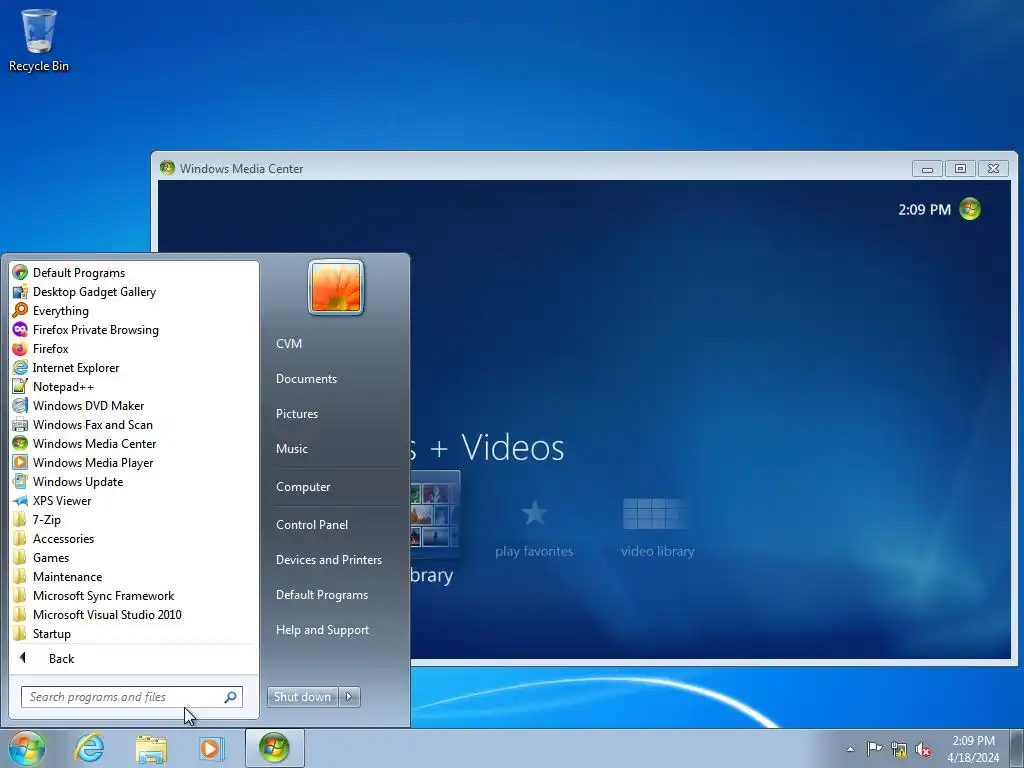Launch XPS Viewer icon
Viewport: 1024px width, 768px height.
coord(20,500)
